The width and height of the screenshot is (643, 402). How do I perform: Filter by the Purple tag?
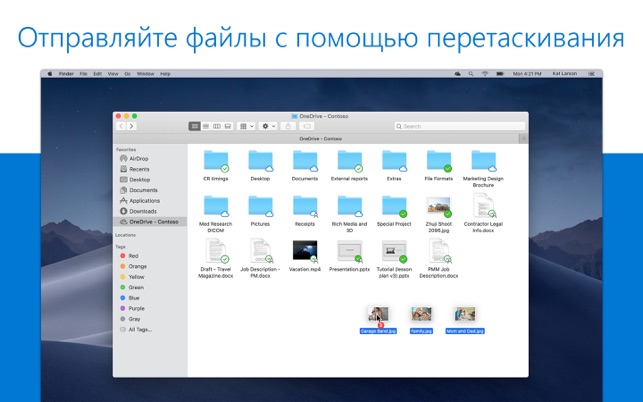(x=132, y=308)
